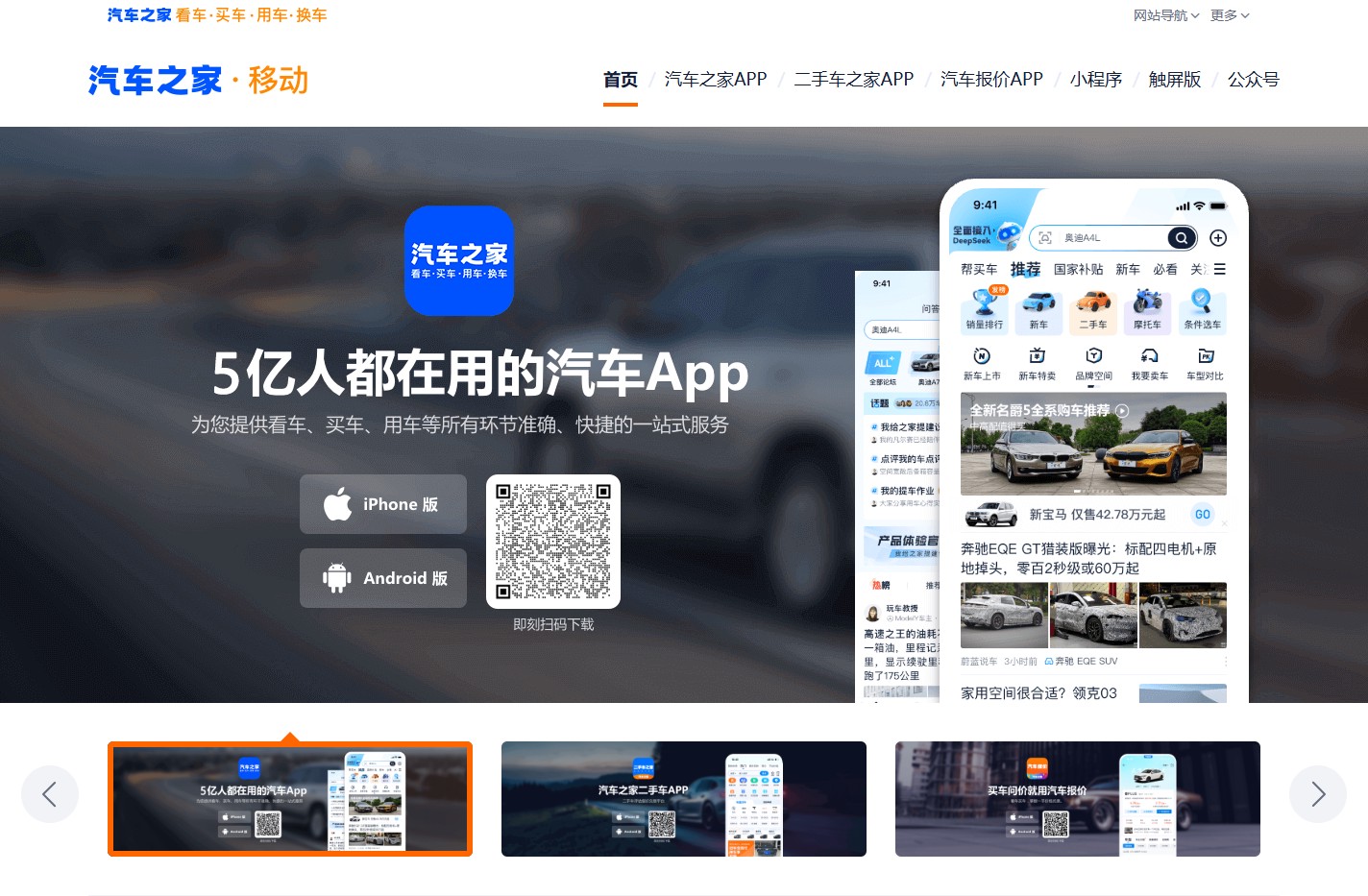Image resolution: width=1368 pixels, height=896 pixels.
Task: Click the 即刻扫码下载 caption
Action: coord(553,624)
